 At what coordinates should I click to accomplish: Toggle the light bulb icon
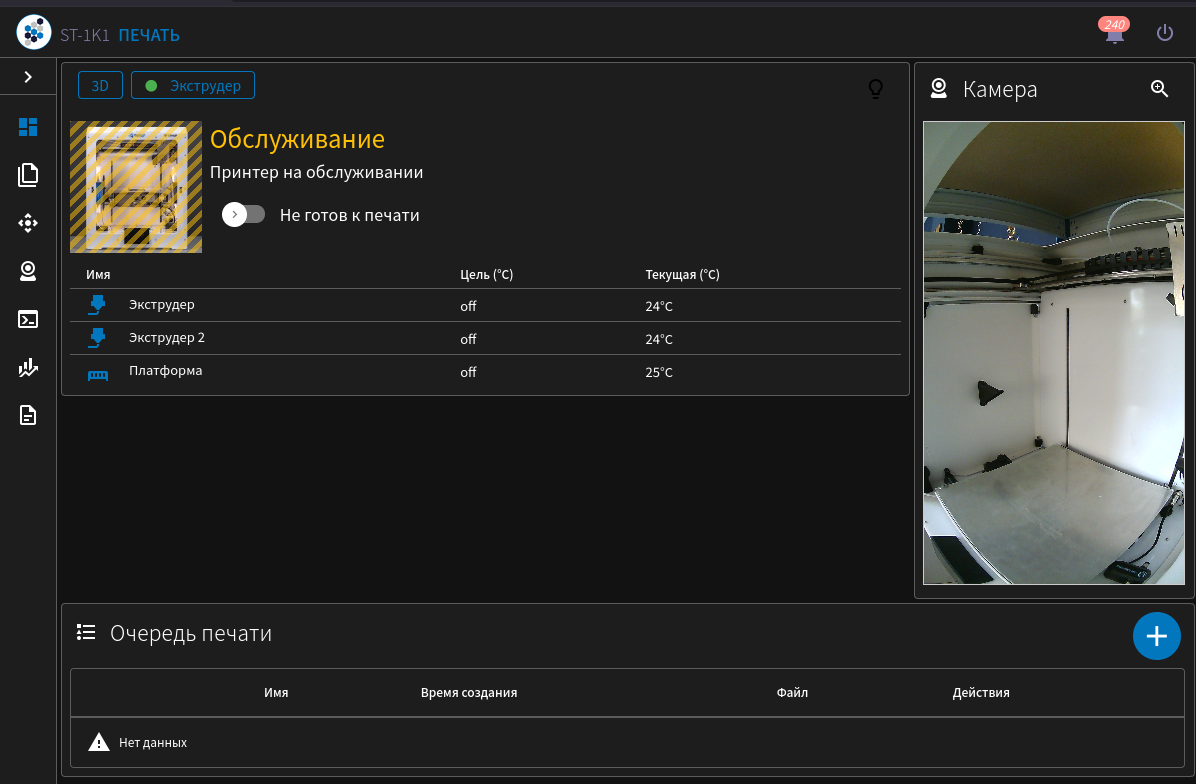coord(876,89)
